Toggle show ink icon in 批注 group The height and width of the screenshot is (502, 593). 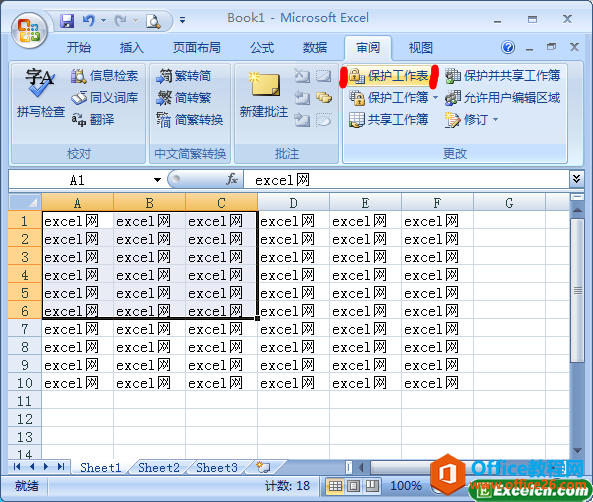(x=324, y=120)
